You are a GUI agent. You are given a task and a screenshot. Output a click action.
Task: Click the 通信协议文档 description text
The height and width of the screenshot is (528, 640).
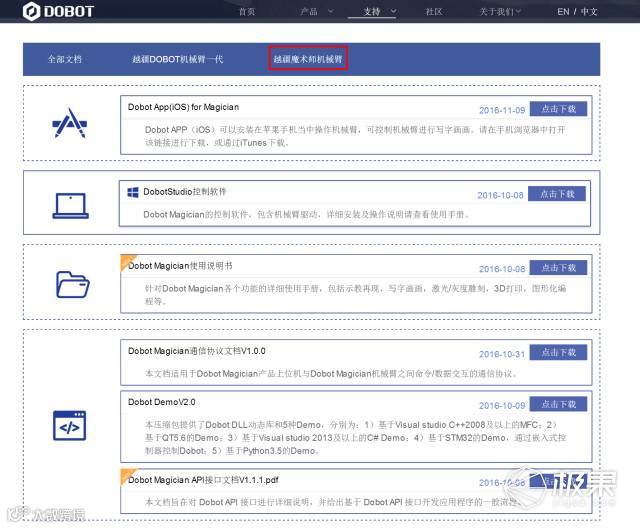[x=331, y=373]
